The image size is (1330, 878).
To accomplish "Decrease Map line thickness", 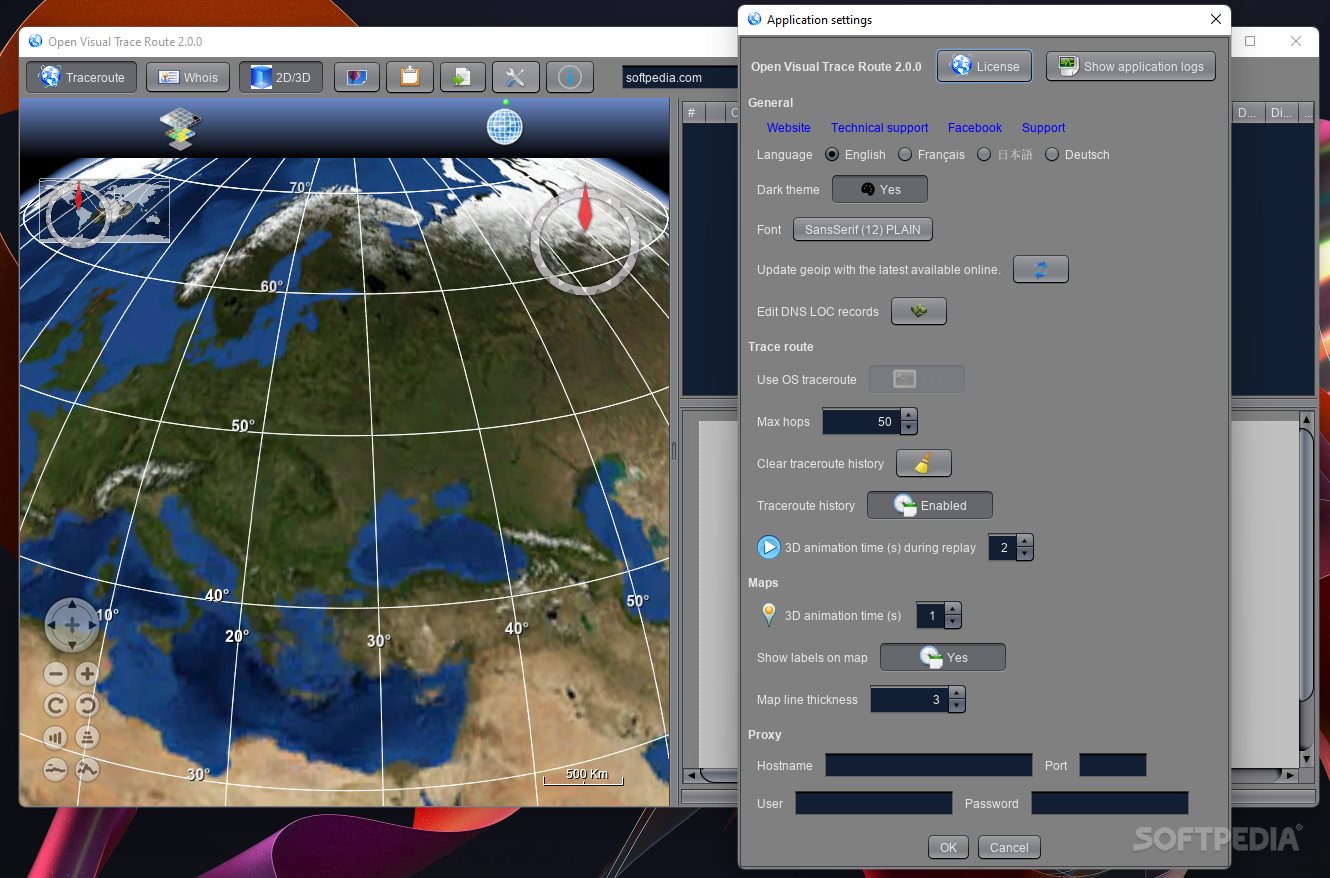I will click(956, 706).
